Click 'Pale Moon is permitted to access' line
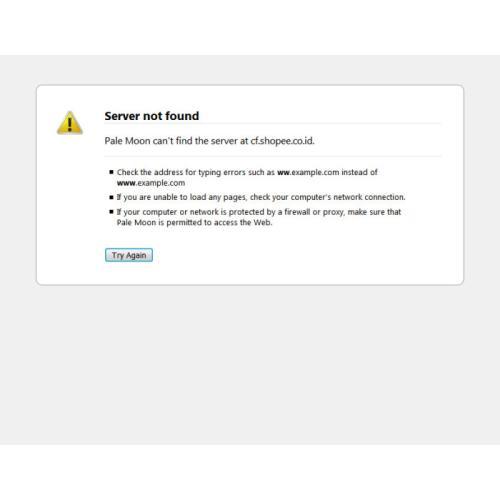500x500 pixels. (x=194, y=222)
